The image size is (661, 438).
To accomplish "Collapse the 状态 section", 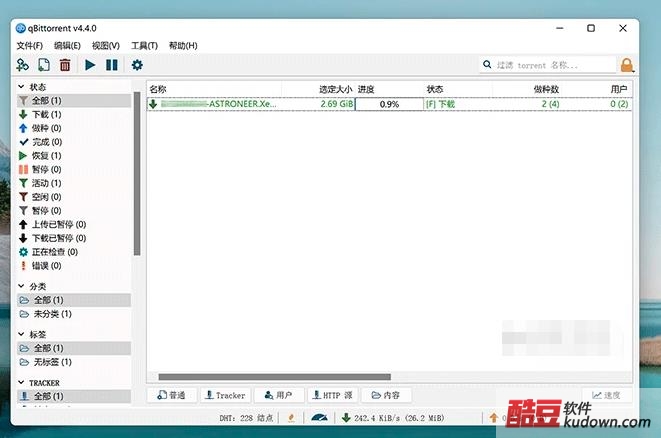I will point(21,86).
